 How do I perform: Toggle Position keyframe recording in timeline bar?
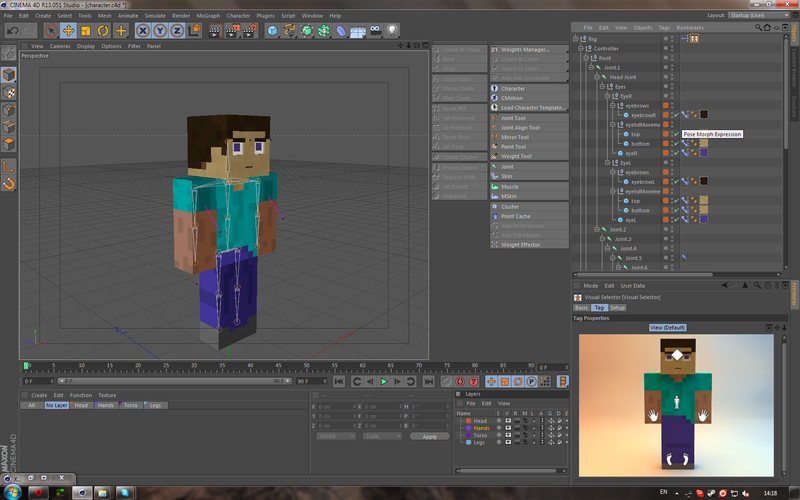(491, 381)
